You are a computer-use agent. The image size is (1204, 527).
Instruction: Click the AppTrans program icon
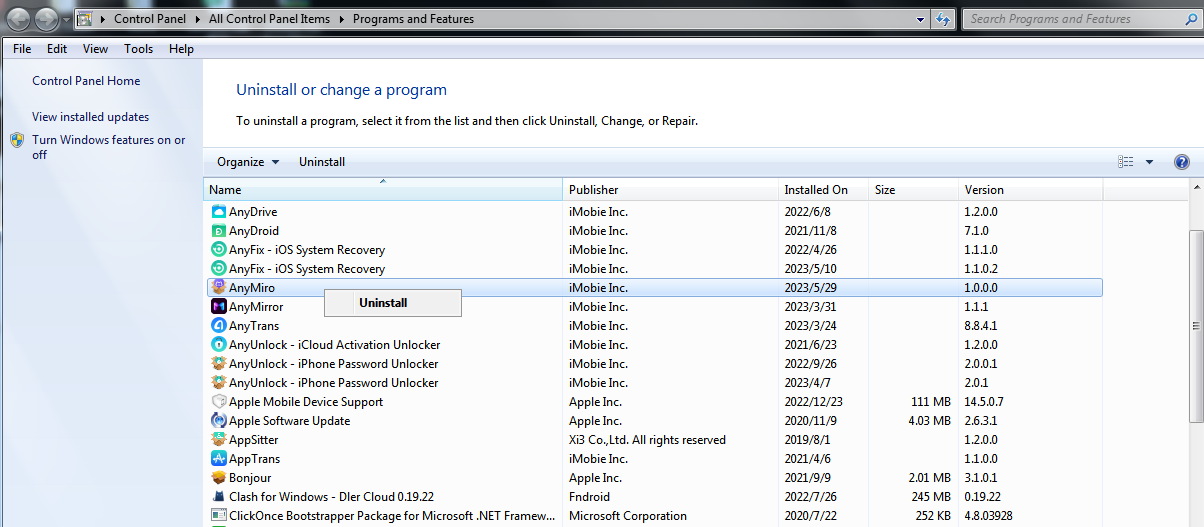click(x=219, y=459)
